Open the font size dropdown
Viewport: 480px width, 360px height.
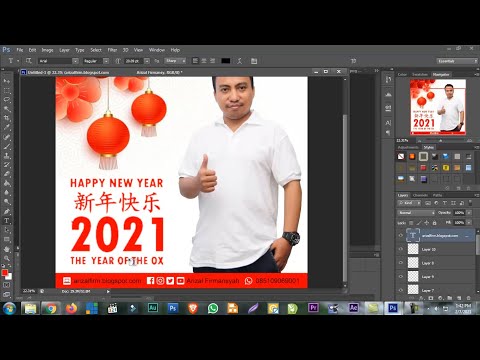(146, 61)
